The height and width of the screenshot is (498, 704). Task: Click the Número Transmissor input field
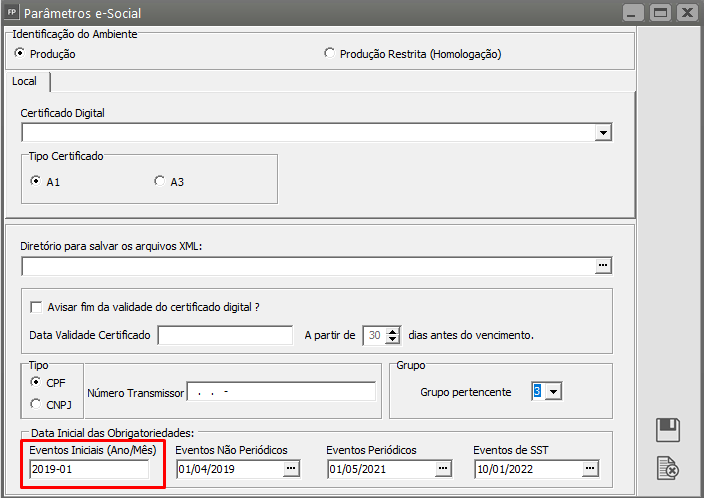click(x=281, y=392)
